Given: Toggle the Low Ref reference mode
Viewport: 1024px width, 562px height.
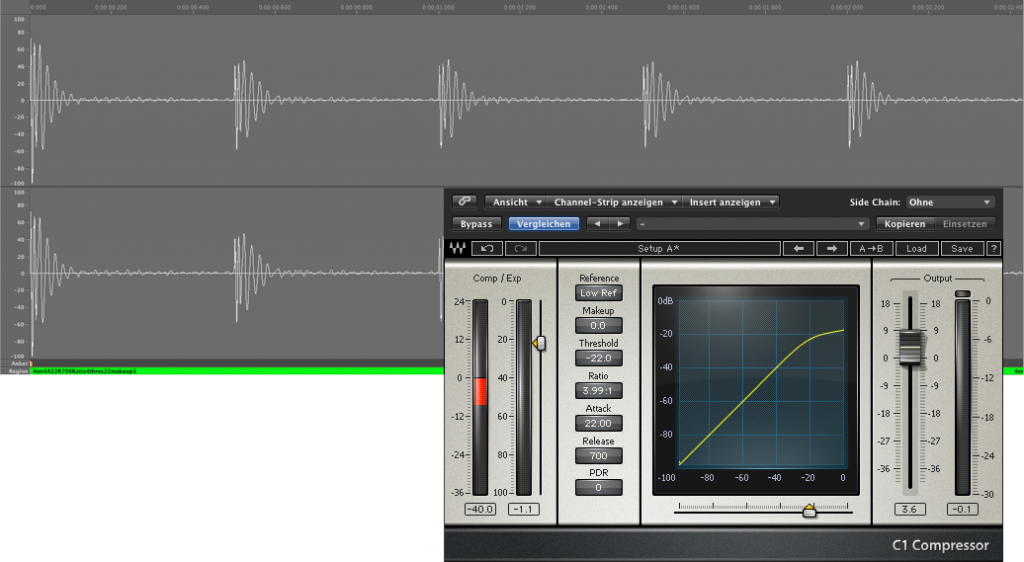Looking at the screenshot, I should click(x=598, y=293).
